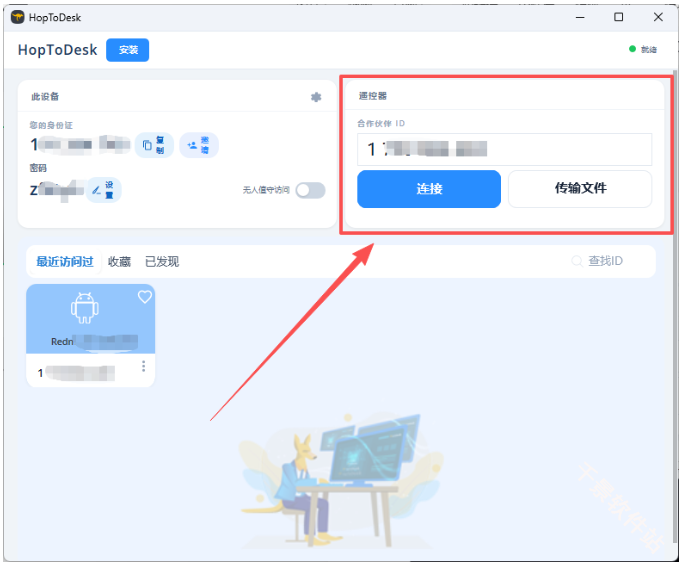The image size is (684, 567).
Task: Favorite the Redmi device with heart icon
Action: (x=145, y=297)
